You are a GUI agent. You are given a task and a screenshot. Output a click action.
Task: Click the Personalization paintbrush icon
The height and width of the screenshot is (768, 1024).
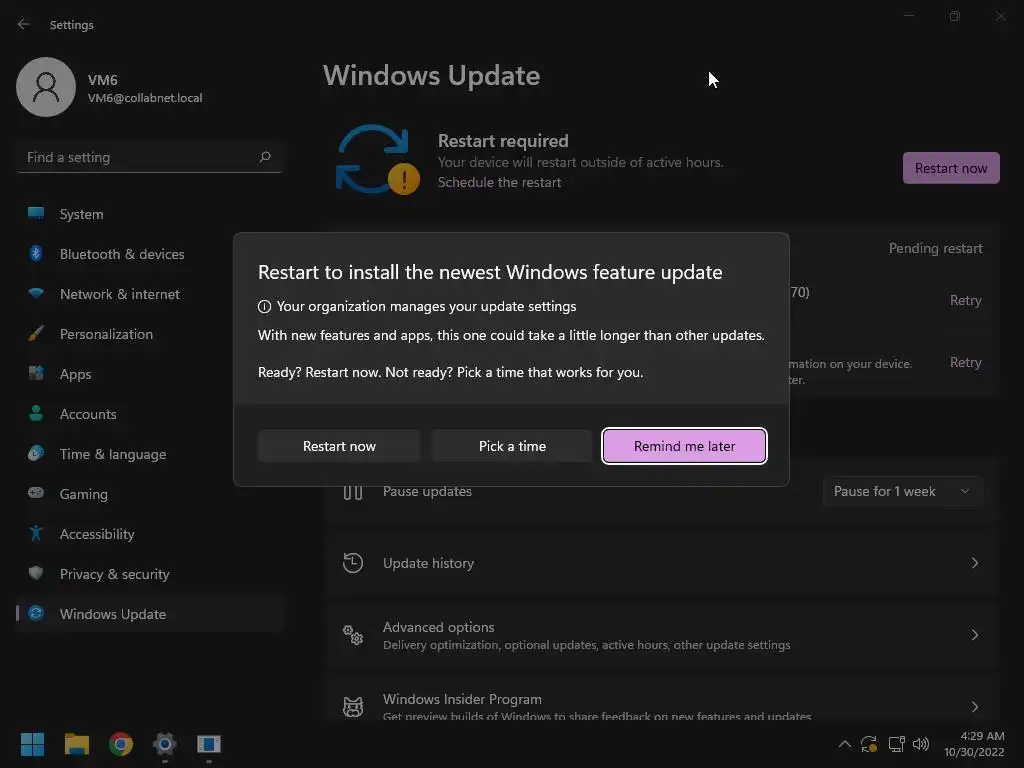[x=36, y=333]
